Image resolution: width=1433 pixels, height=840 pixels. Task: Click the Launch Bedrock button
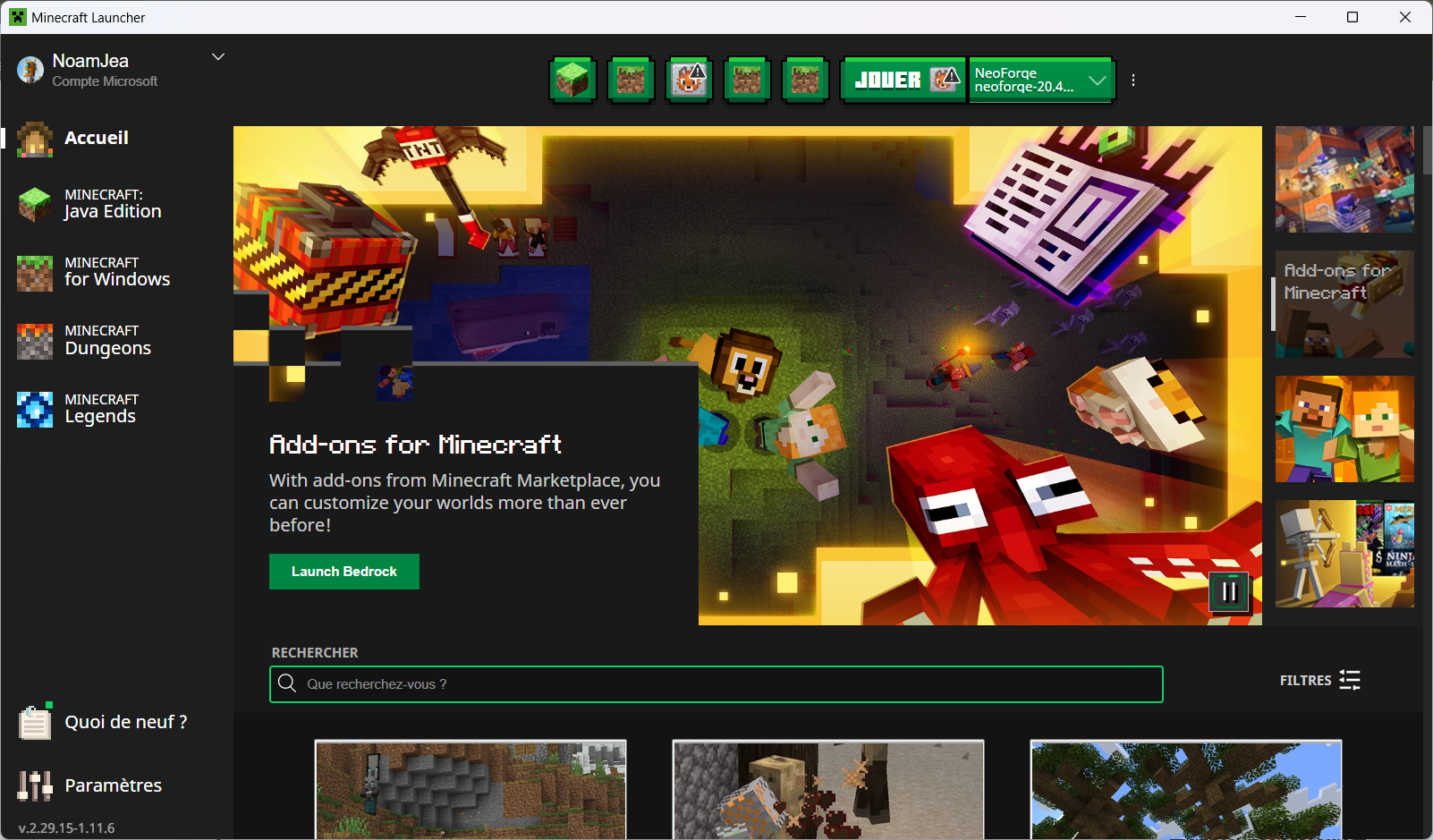344,572
